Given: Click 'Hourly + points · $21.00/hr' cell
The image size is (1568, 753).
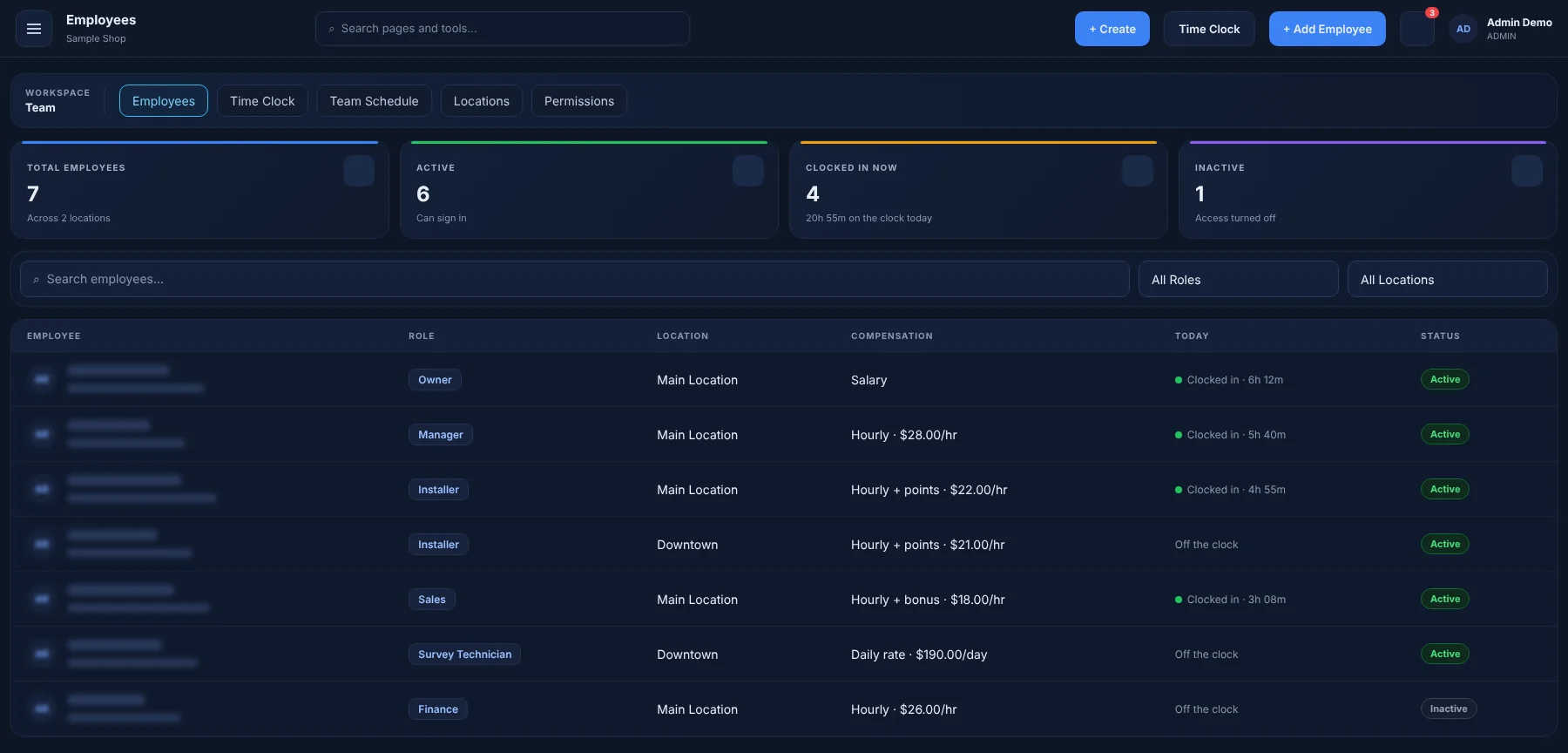Looking at the screenshot, I should pyautogui.click(x=928, y=545).
